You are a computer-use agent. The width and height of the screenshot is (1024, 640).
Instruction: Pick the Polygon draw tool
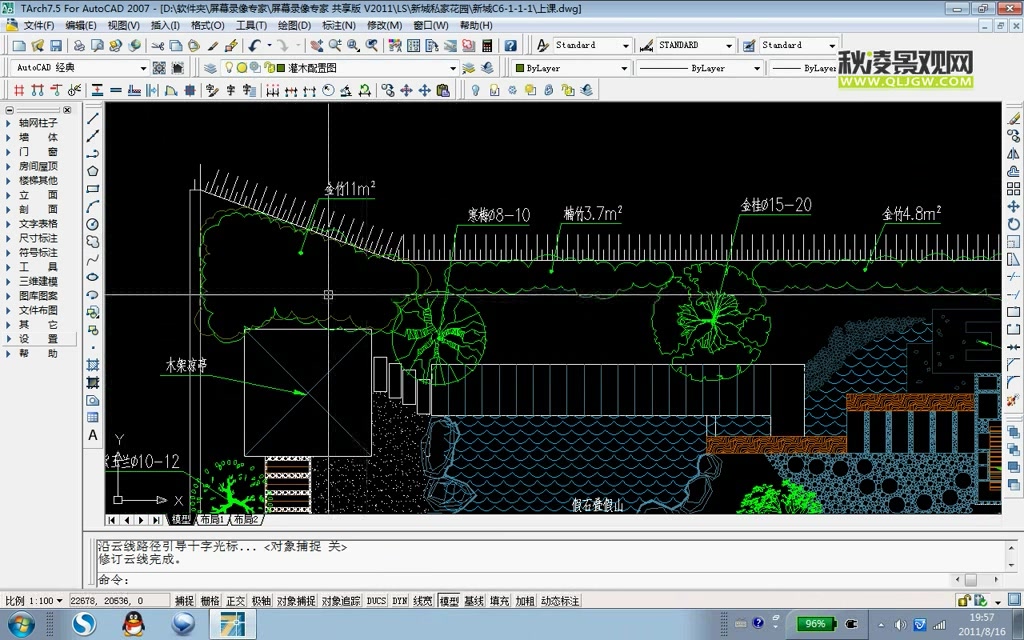pyautogui.click(x=93, y=171)
